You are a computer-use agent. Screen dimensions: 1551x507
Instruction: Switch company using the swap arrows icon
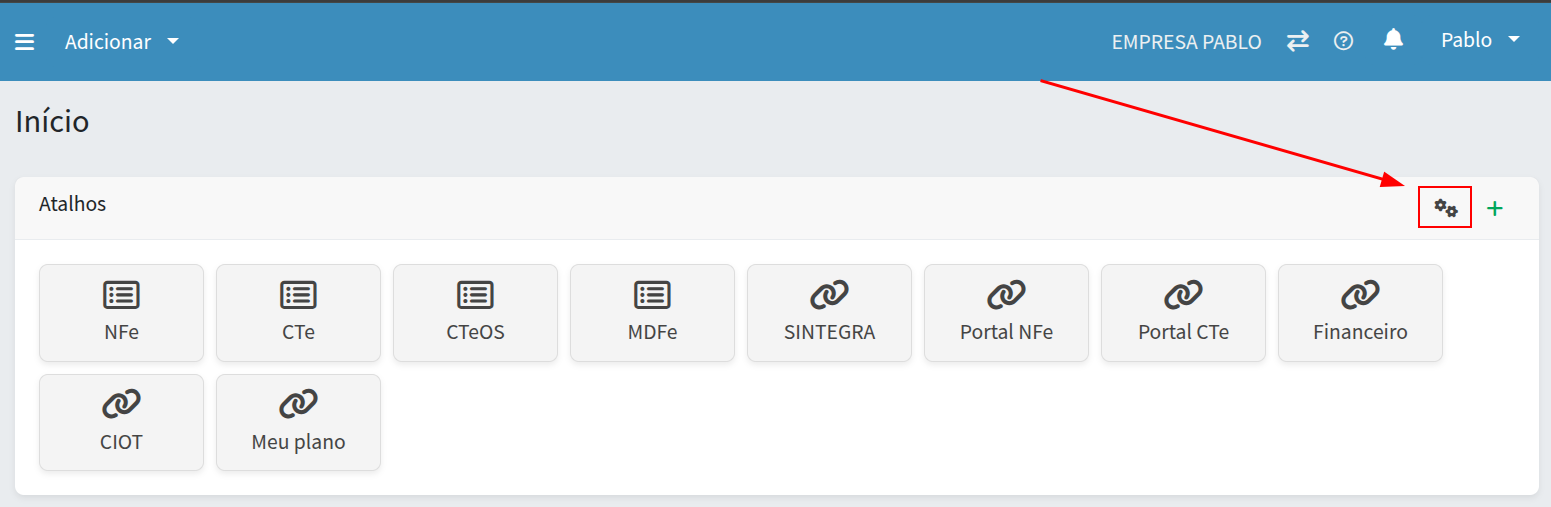(x=1297, y=41)
